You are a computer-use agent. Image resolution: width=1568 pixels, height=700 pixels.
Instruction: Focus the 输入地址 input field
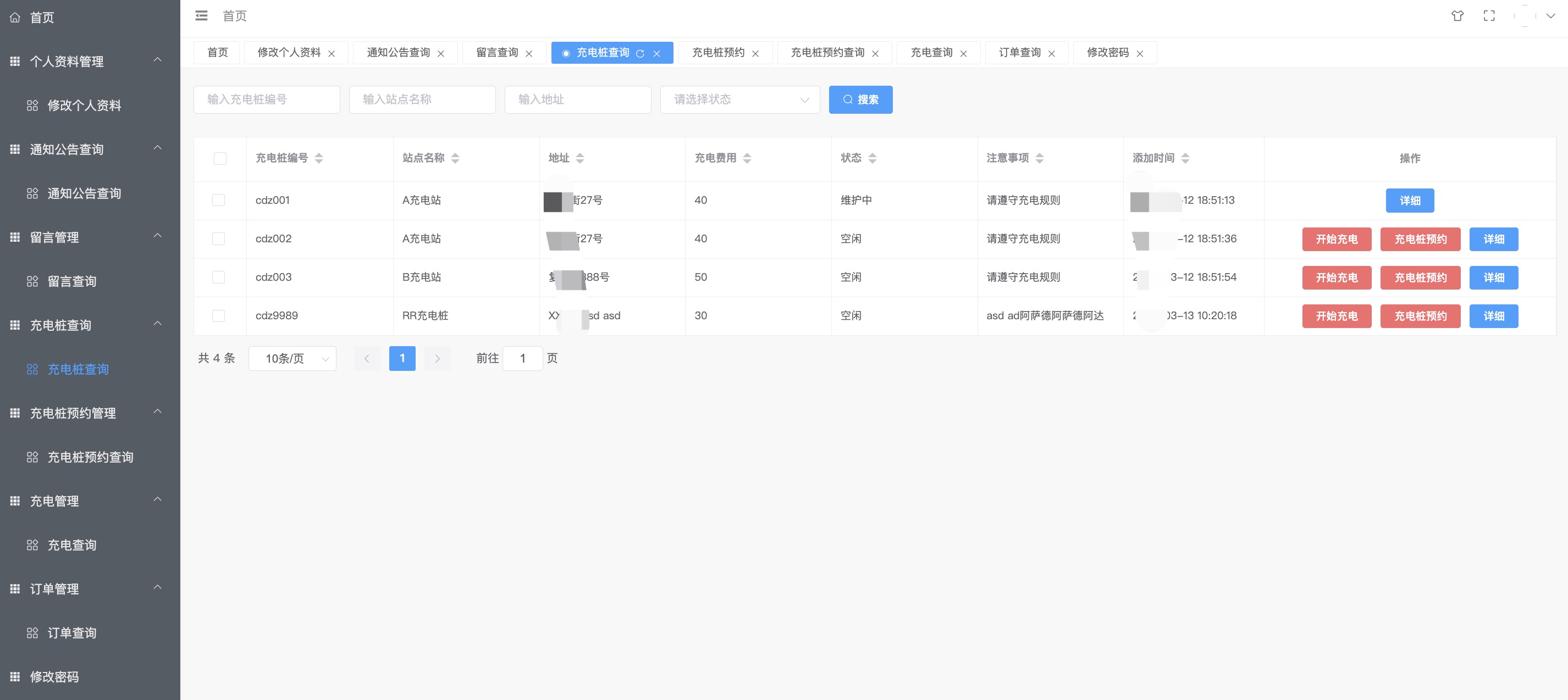click(x=578, y=100)
